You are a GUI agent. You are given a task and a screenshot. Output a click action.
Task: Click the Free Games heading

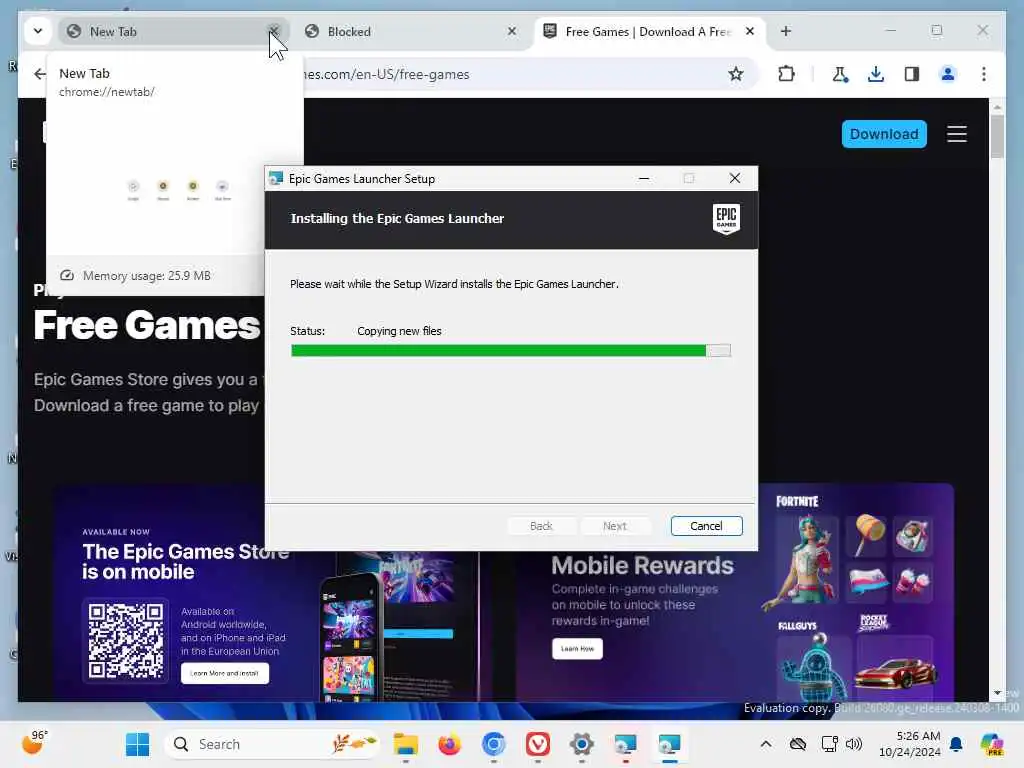coord(147,325)
